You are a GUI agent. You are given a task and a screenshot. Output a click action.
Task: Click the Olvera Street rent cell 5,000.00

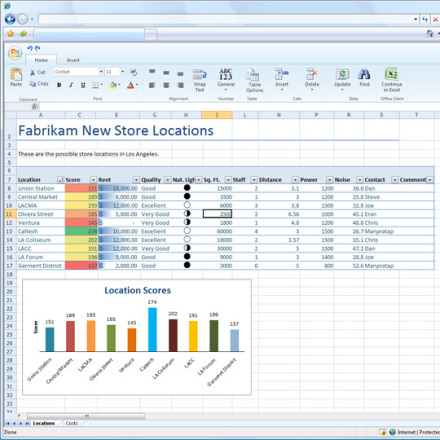click(118, 214)
